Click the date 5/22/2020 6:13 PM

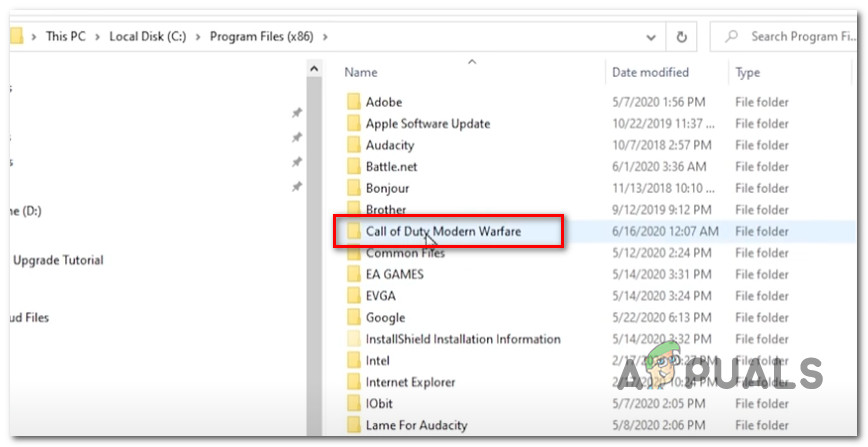pyautogui.click(x=662, y=317)
